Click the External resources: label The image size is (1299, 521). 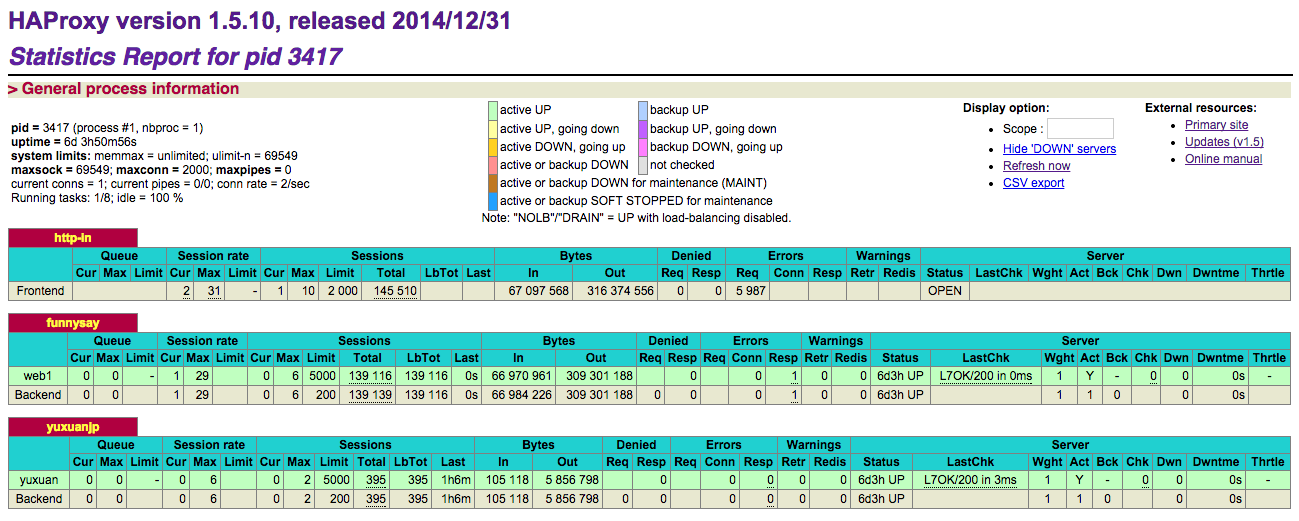tap(1201, 108)
